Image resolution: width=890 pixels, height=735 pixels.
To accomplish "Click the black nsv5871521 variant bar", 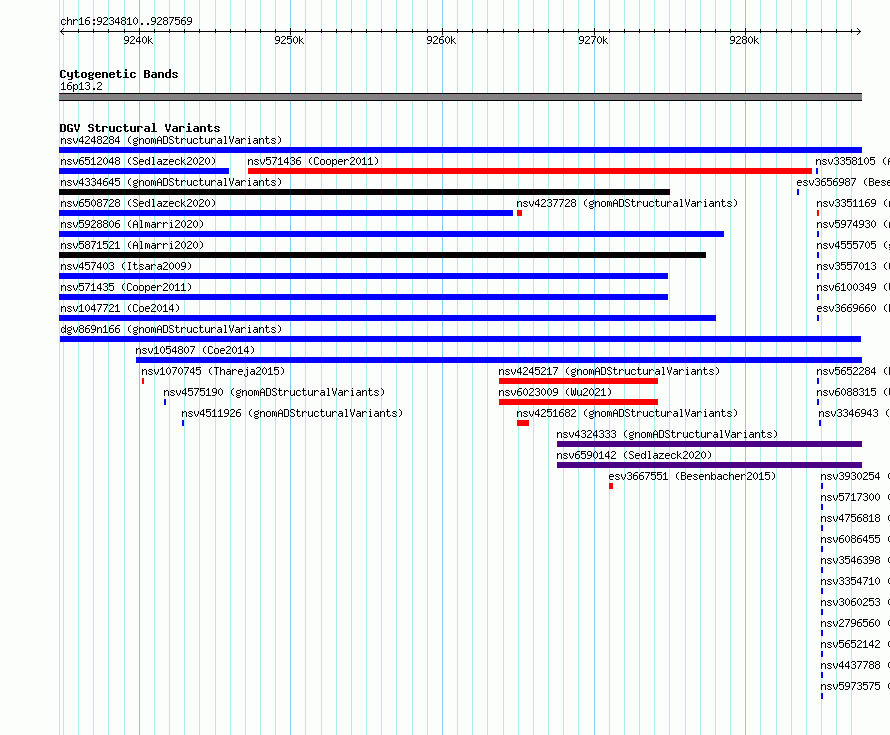I will point(383,255).
